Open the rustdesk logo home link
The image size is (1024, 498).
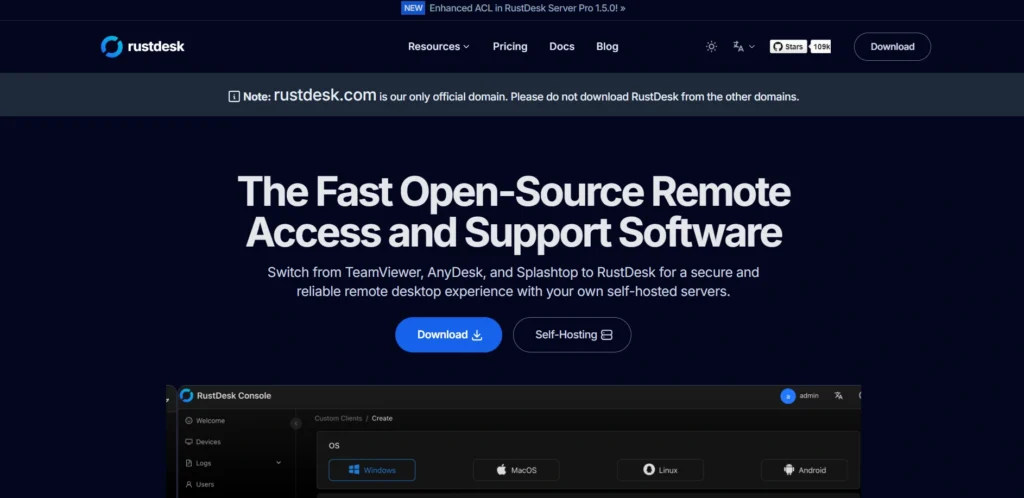pyautogui.click(x=142, y=46)
